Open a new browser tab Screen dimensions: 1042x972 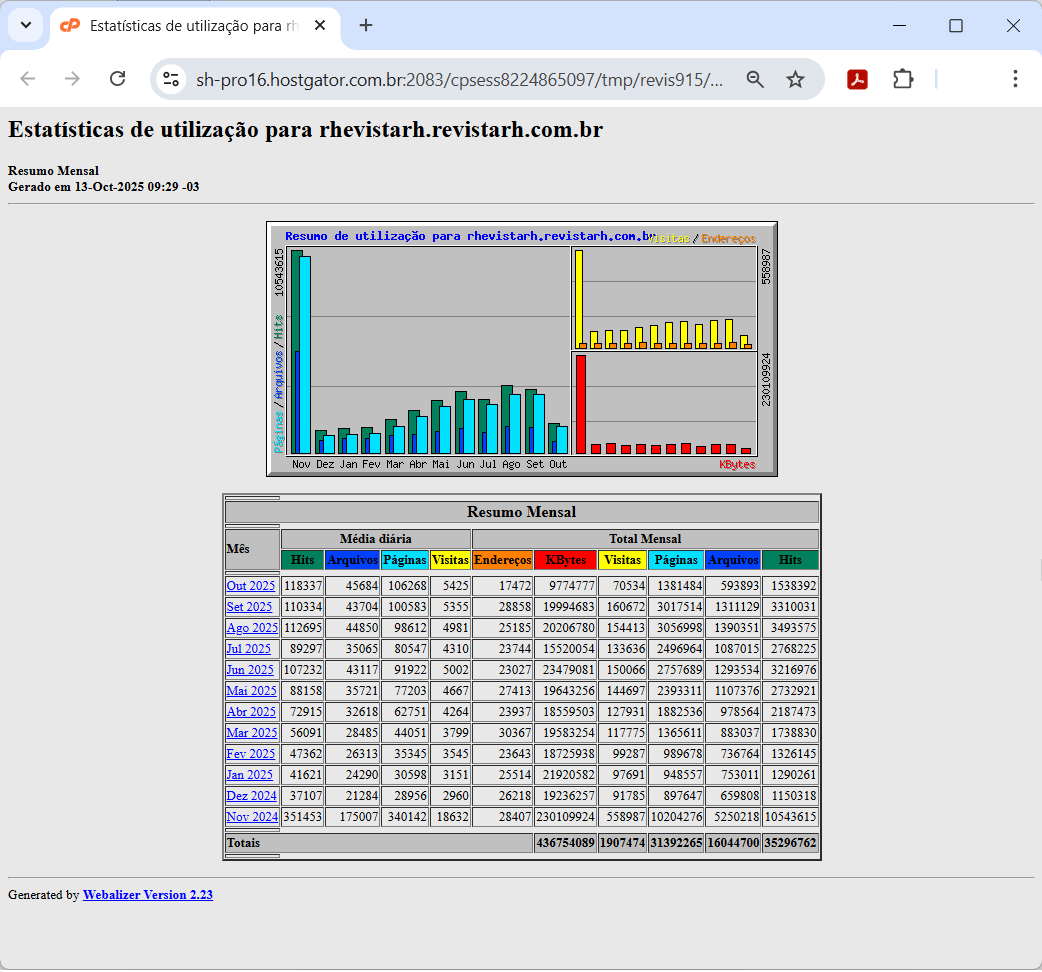pyautogui.click(x=366, y=25)
